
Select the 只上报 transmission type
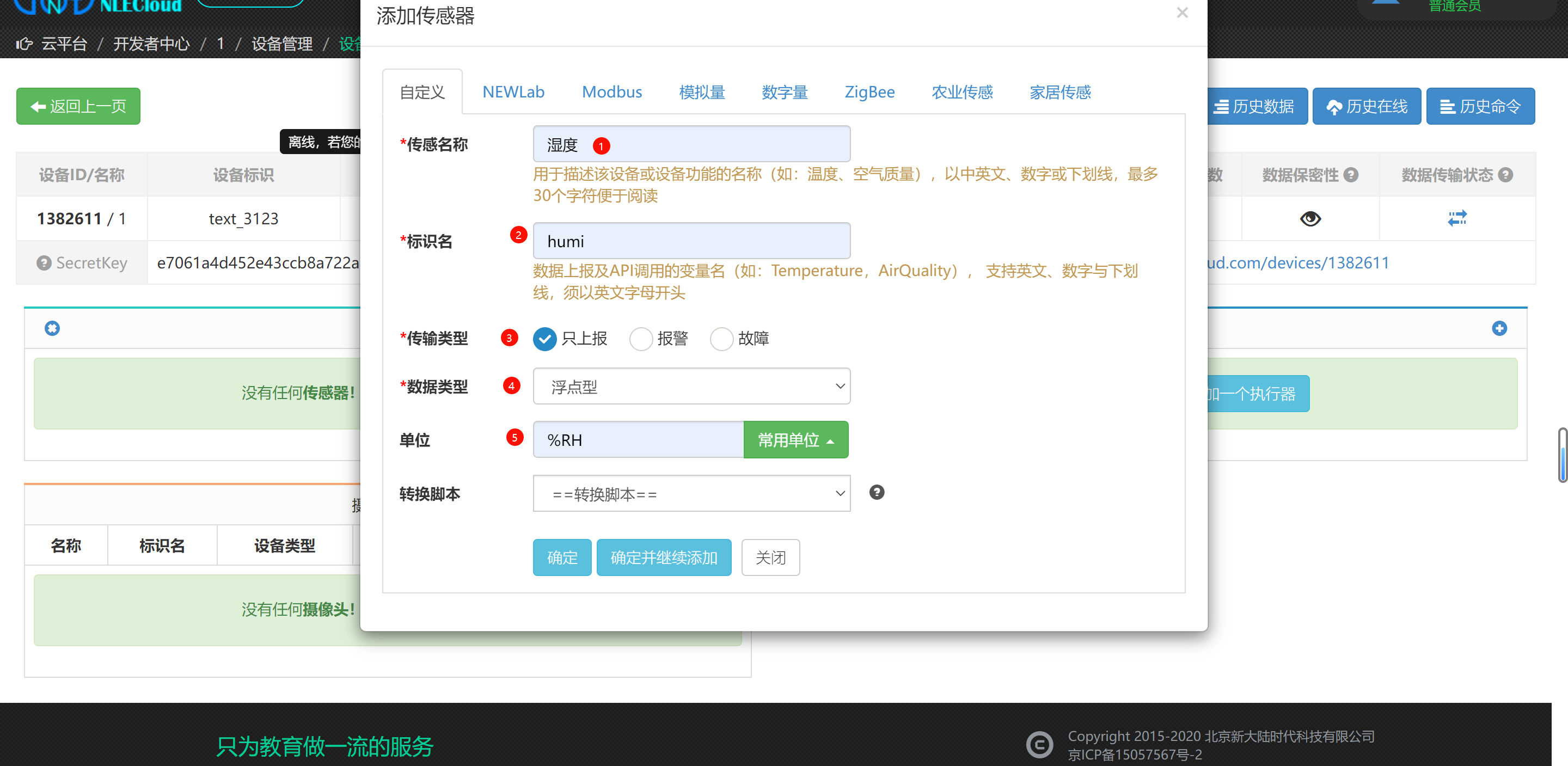pyautogui.click(x=544, y=339)
